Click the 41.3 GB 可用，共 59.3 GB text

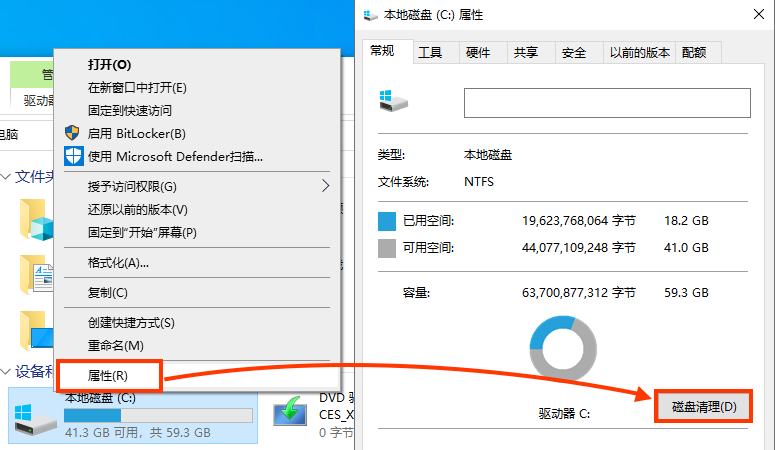pos(137,433)
